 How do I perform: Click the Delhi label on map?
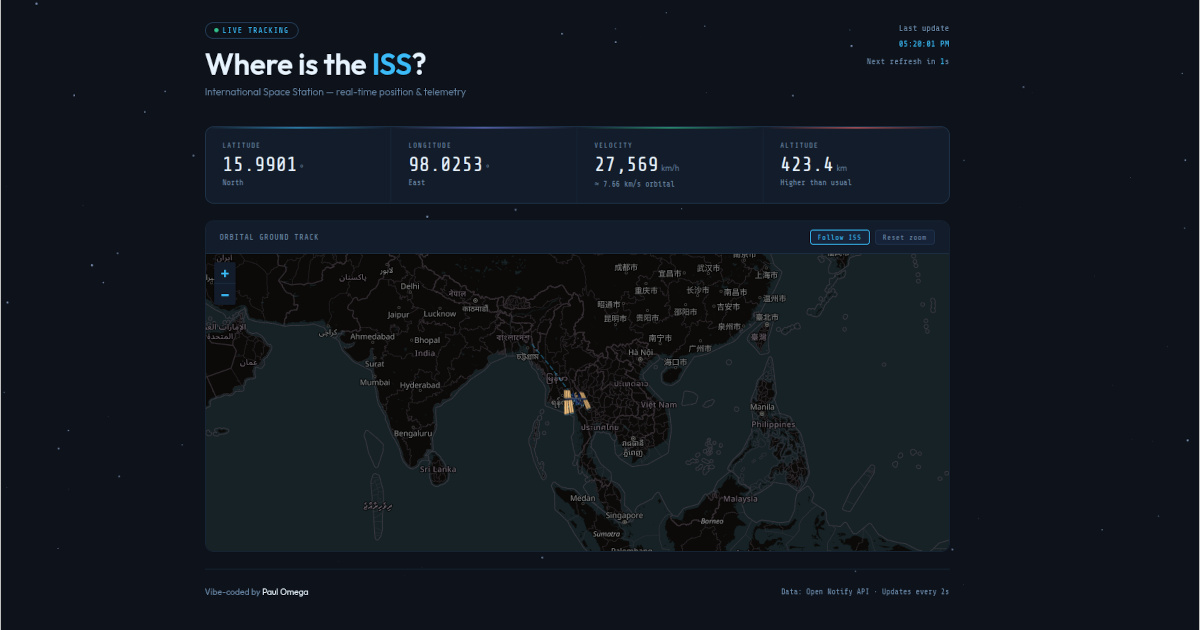410,286
